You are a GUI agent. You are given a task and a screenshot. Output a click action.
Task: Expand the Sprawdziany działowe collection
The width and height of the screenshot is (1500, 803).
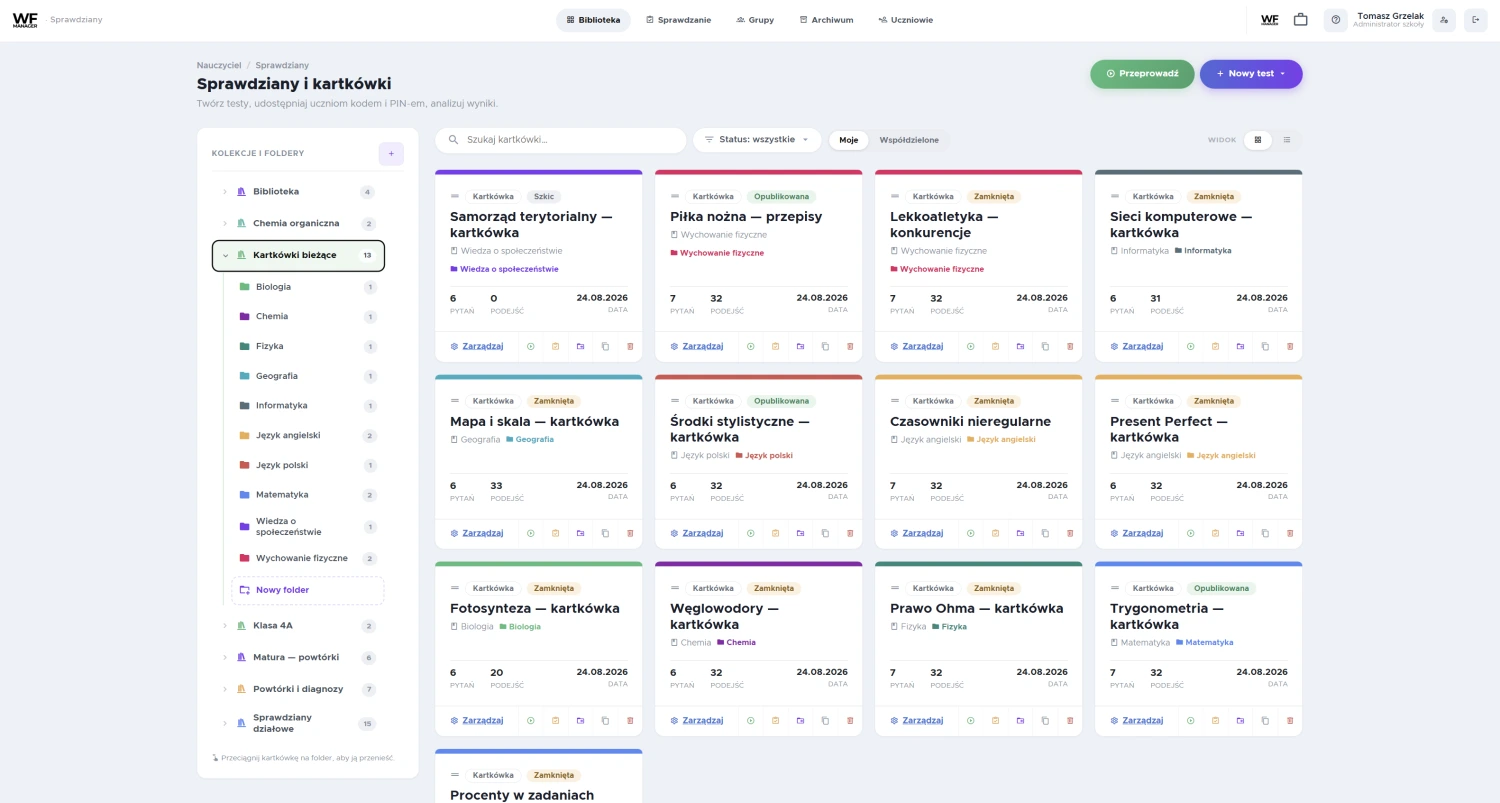point(225,723)
